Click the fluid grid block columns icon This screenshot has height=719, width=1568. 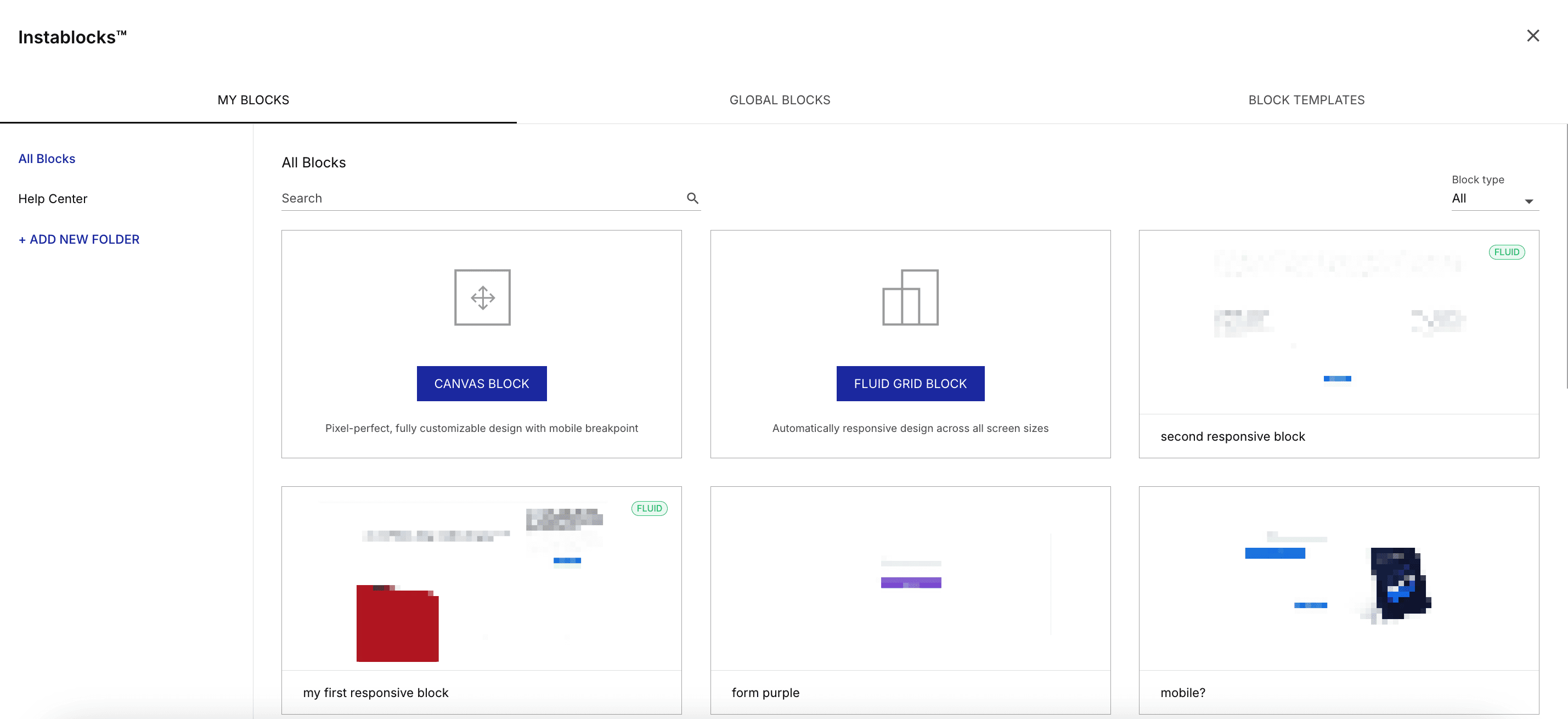[910, 297]
